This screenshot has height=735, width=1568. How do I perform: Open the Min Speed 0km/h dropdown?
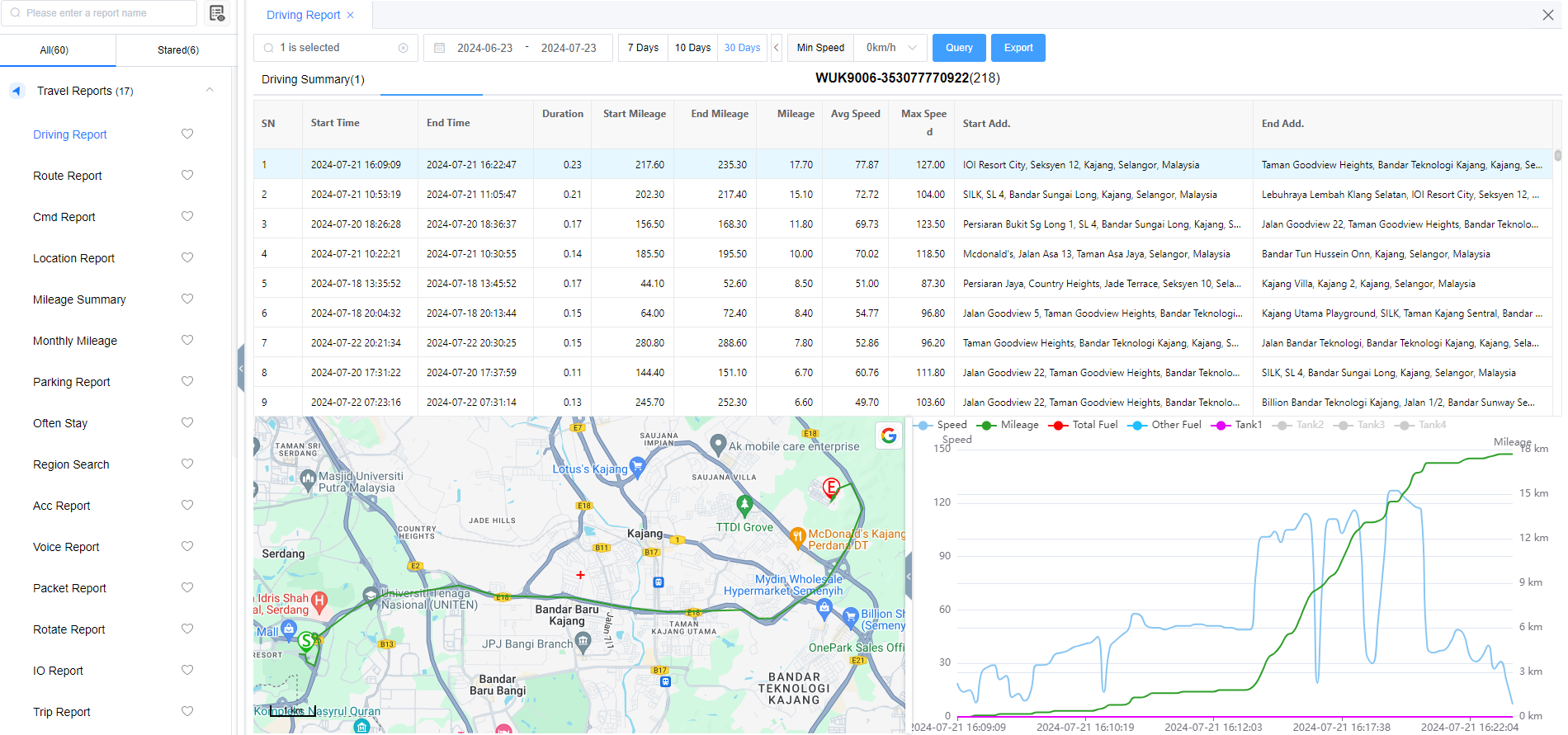click(890, 48)
